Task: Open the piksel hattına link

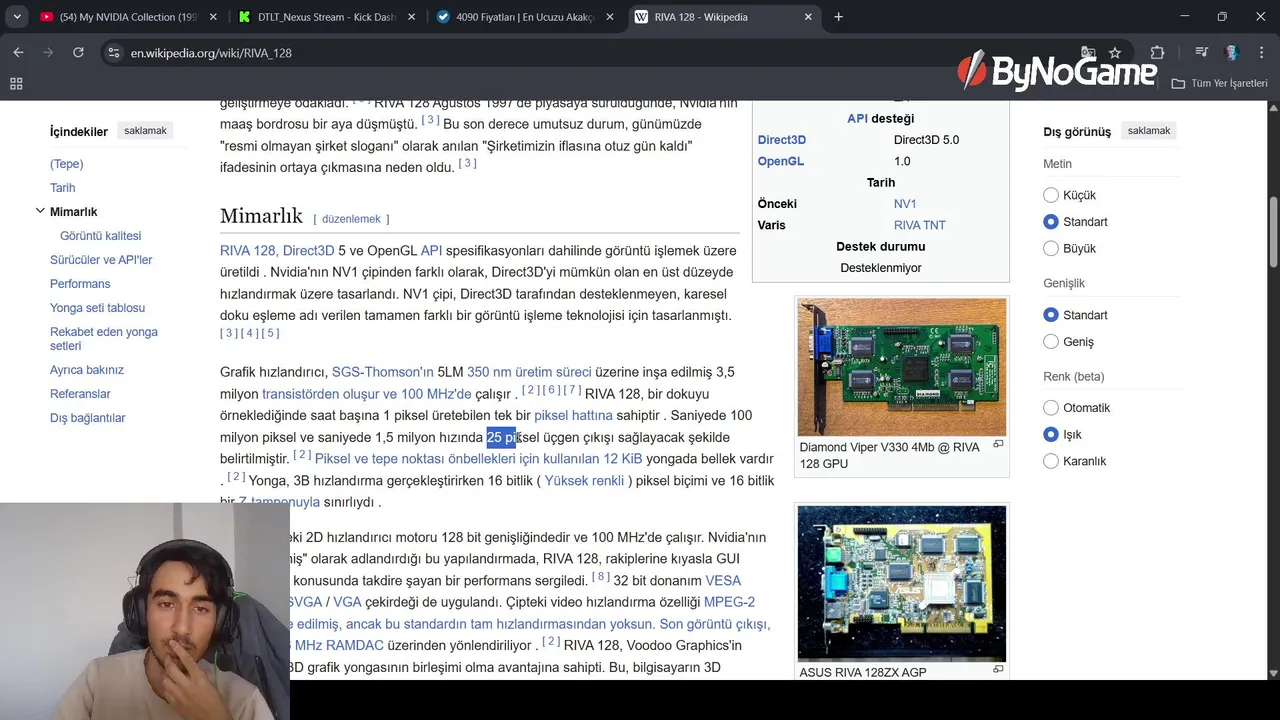Action: pos(573,415)
